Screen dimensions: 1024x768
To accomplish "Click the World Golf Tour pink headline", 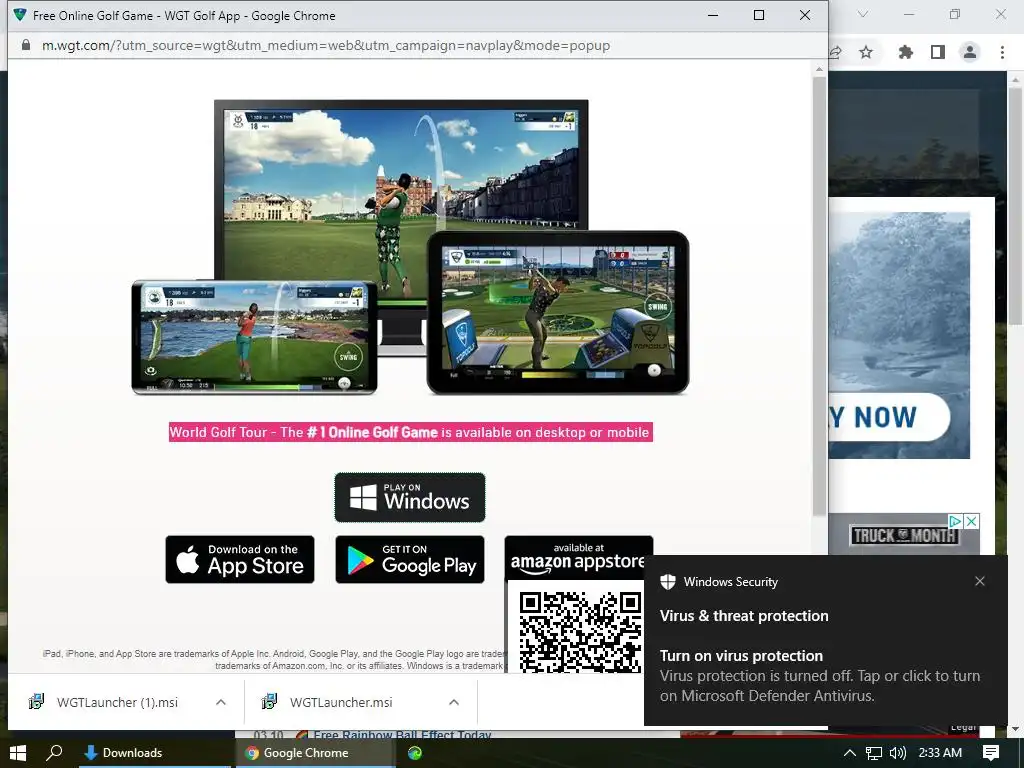I will point(410,432).
